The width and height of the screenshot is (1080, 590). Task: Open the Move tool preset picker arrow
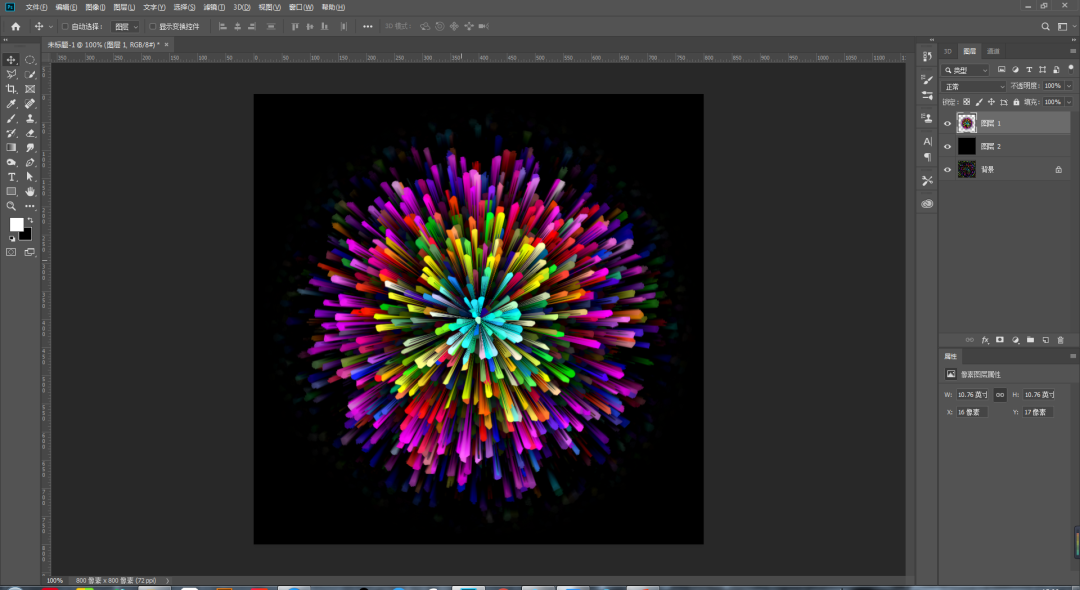click(50, 27)
